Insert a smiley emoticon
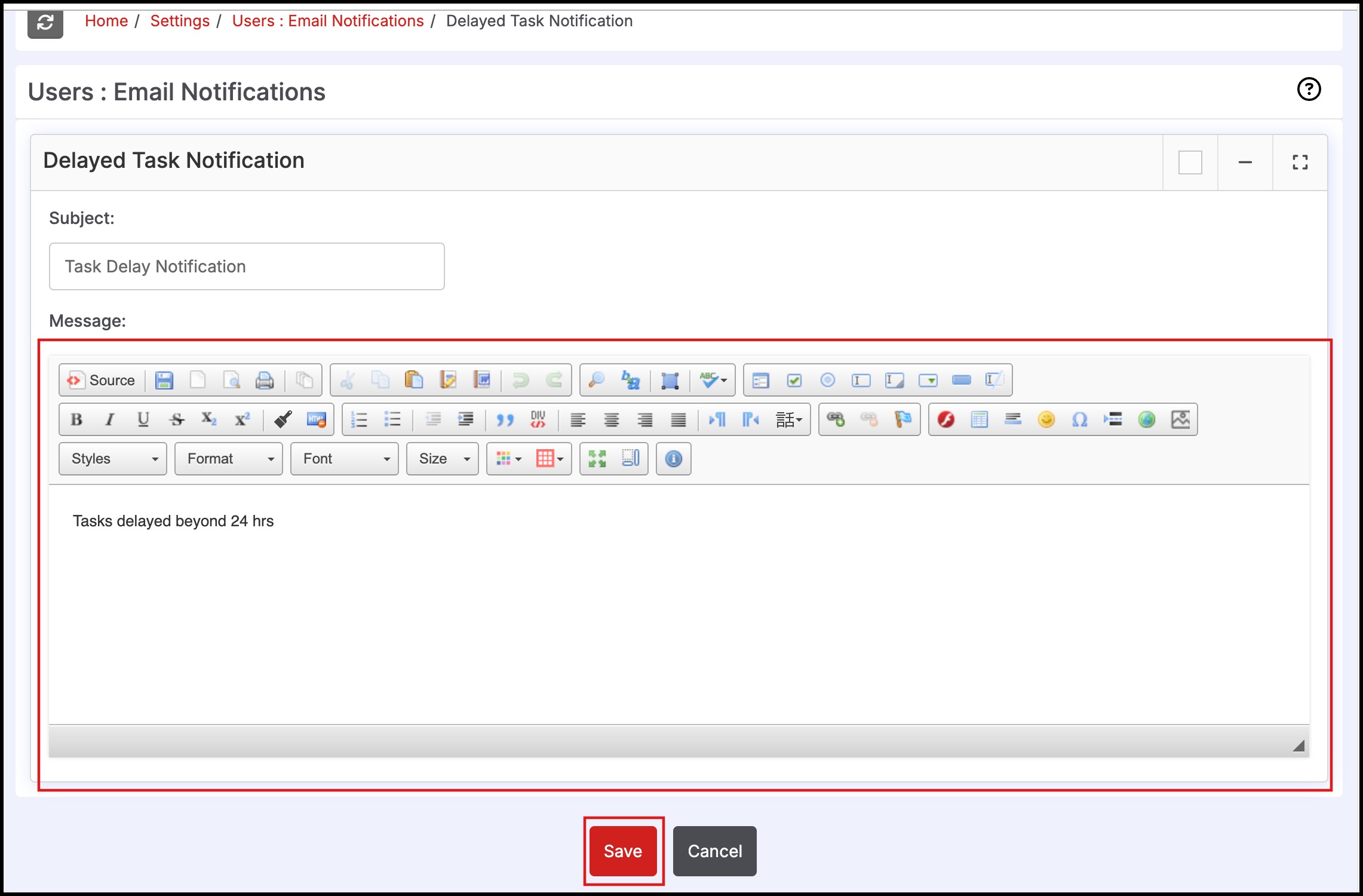The height and width of the screenshot is (896, 1363). tap(1046, 420)
